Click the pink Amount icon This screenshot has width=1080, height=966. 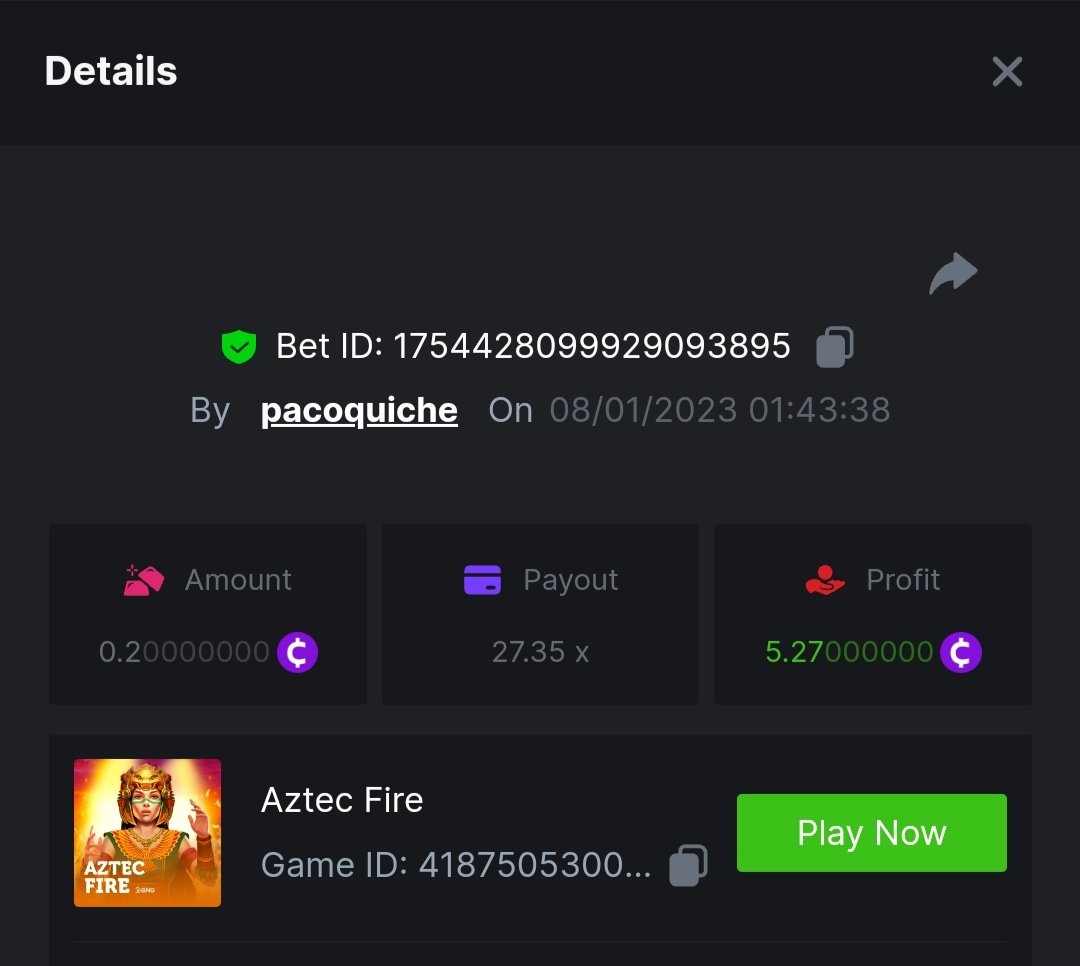click(x=144, y=580)
